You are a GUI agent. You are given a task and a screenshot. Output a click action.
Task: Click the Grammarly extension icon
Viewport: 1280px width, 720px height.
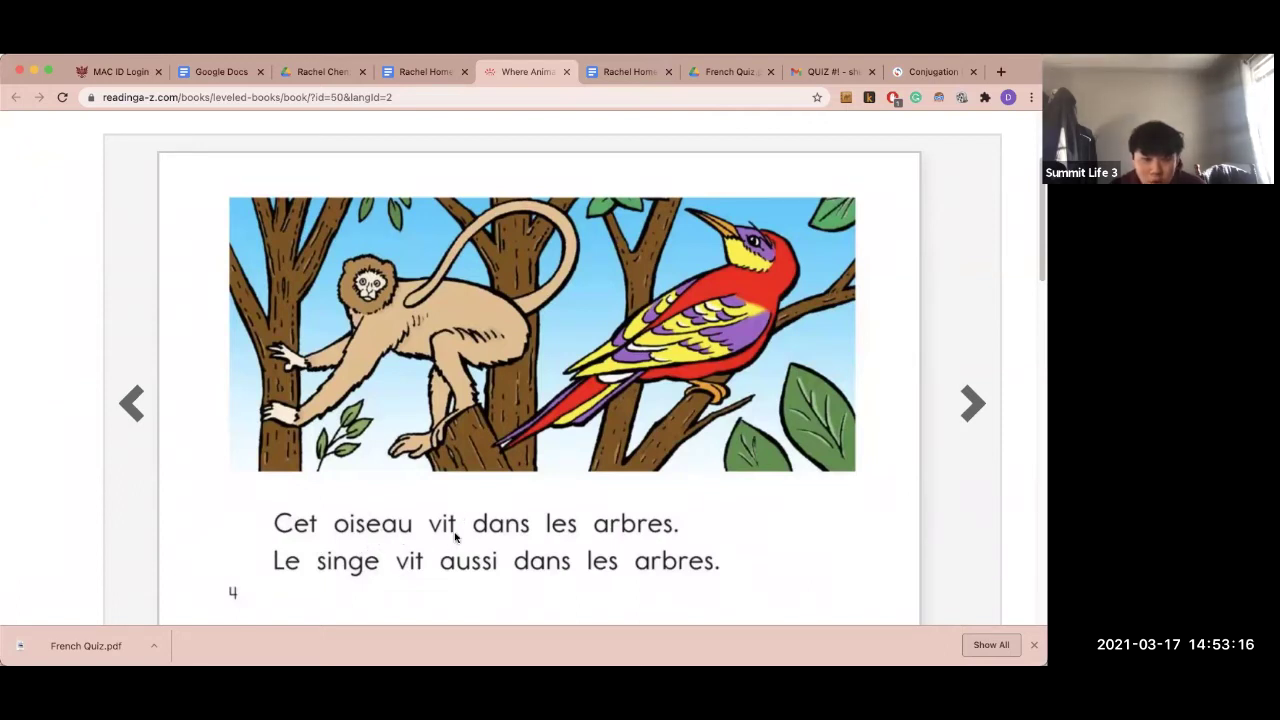915,97
